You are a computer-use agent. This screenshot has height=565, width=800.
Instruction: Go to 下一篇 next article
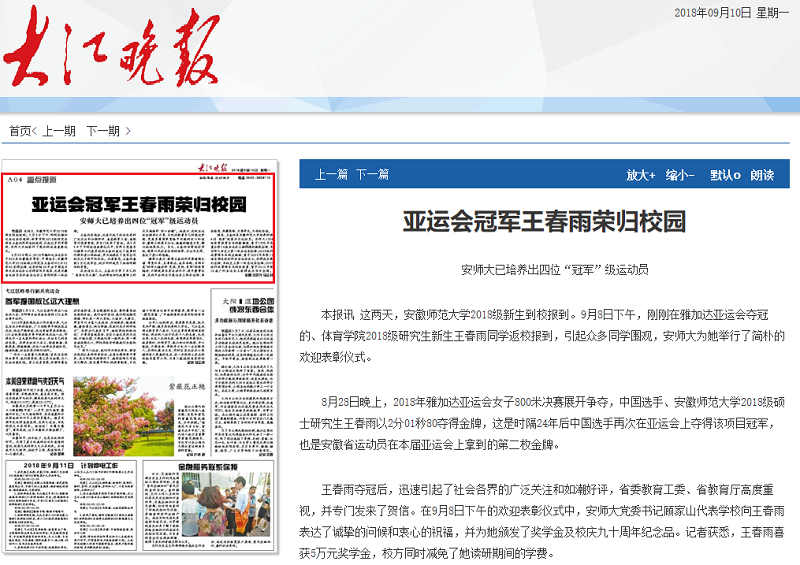(372, 175)
